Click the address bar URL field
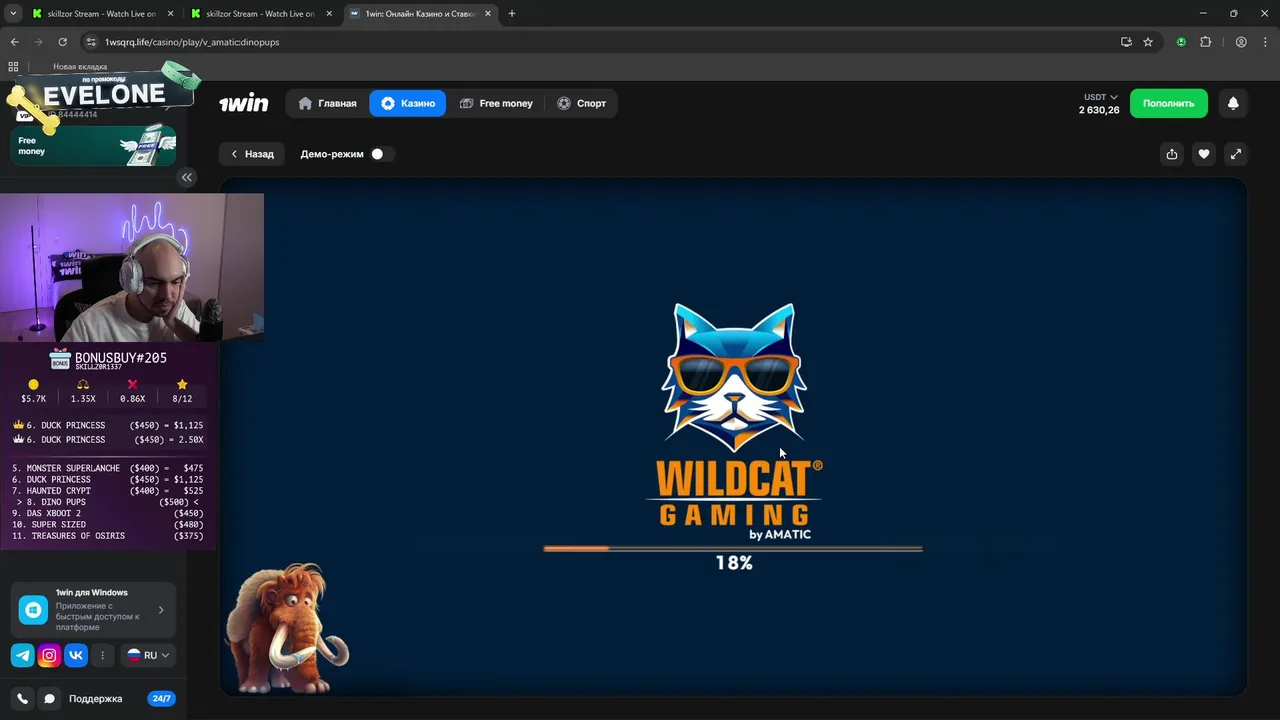Viewport: 1280px width, 720px height. 600,42
